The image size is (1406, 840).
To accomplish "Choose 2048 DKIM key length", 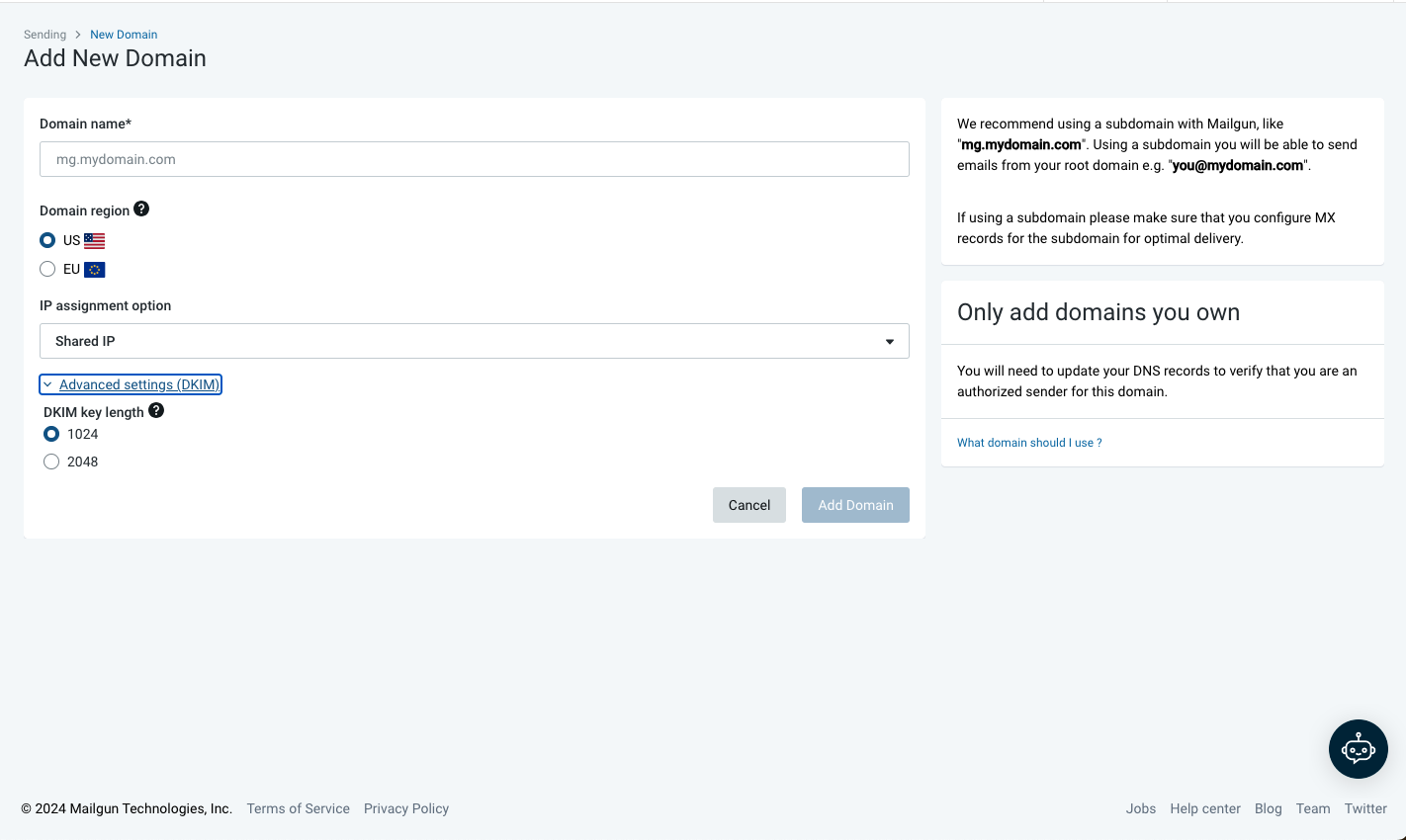I will point(50,461).
